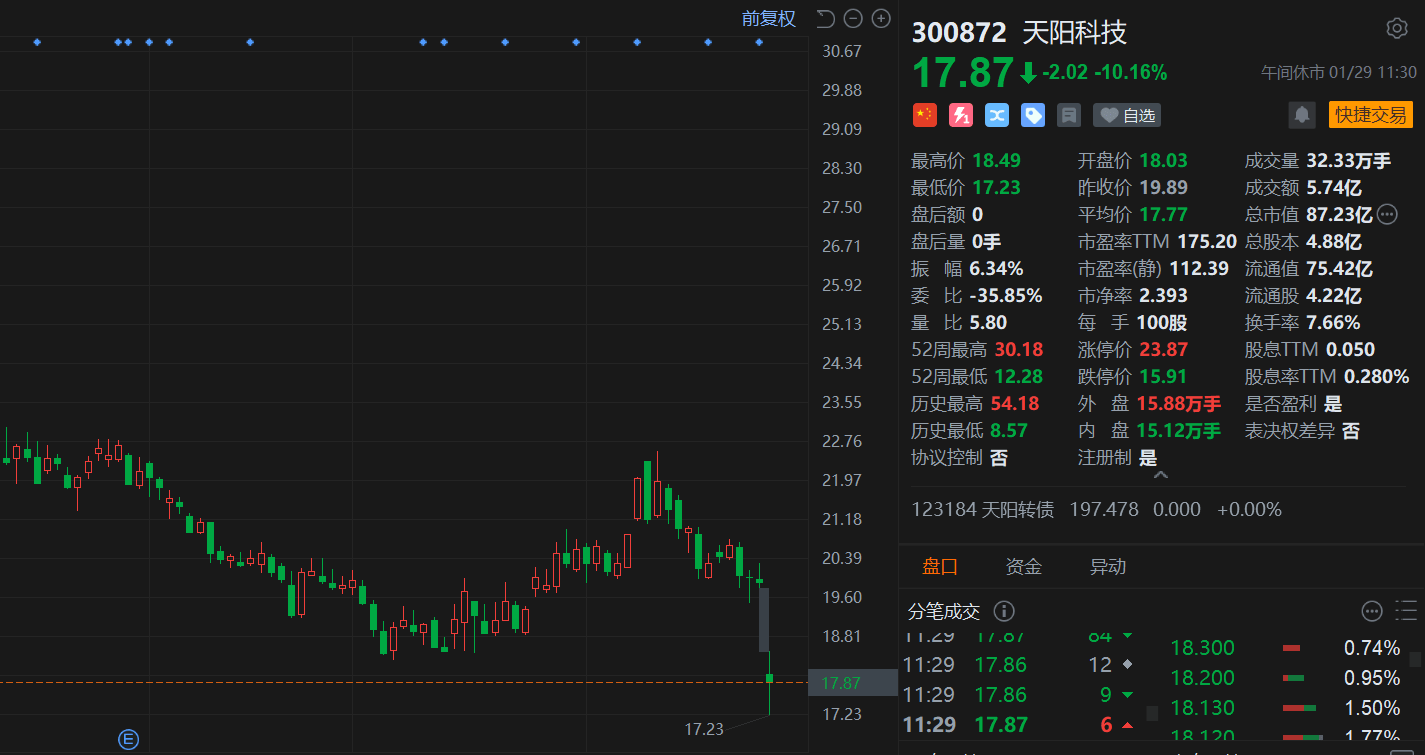Click the China flag market icon

(x=925, y=115)
